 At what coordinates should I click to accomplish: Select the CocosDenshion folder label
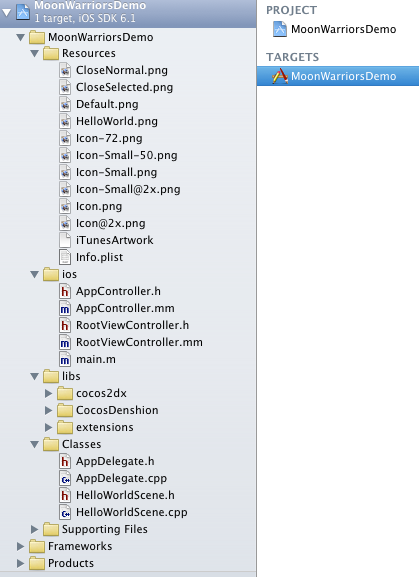[x=117, y=410]
